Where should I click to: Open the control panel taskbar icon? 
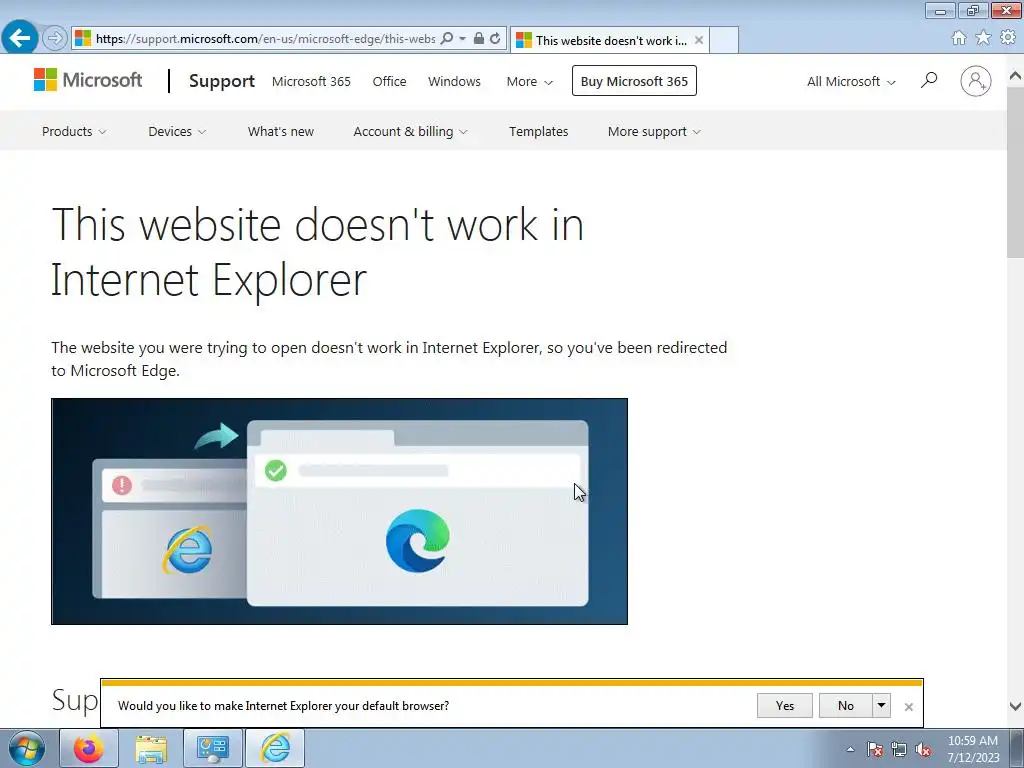coord(212,748)
